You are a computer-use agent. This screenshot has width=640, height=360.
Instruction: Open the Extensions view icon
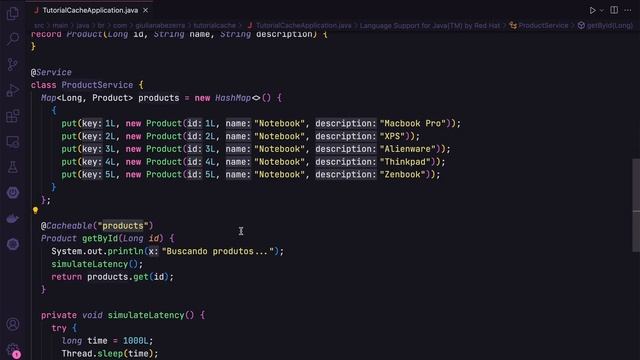(x=13, y=116)
